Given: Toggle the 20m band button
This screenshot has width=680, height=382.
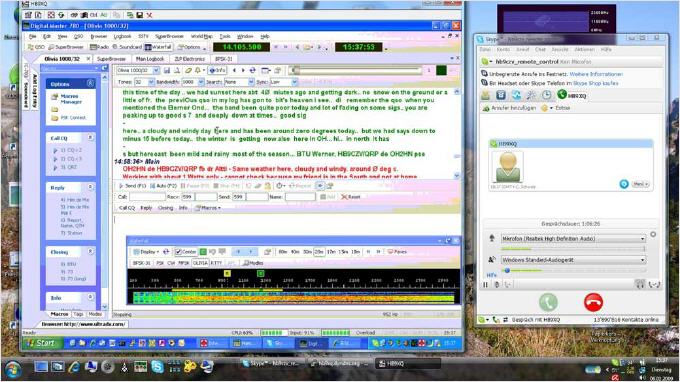Looking at the screenshot, I should (x=319, y=251).
